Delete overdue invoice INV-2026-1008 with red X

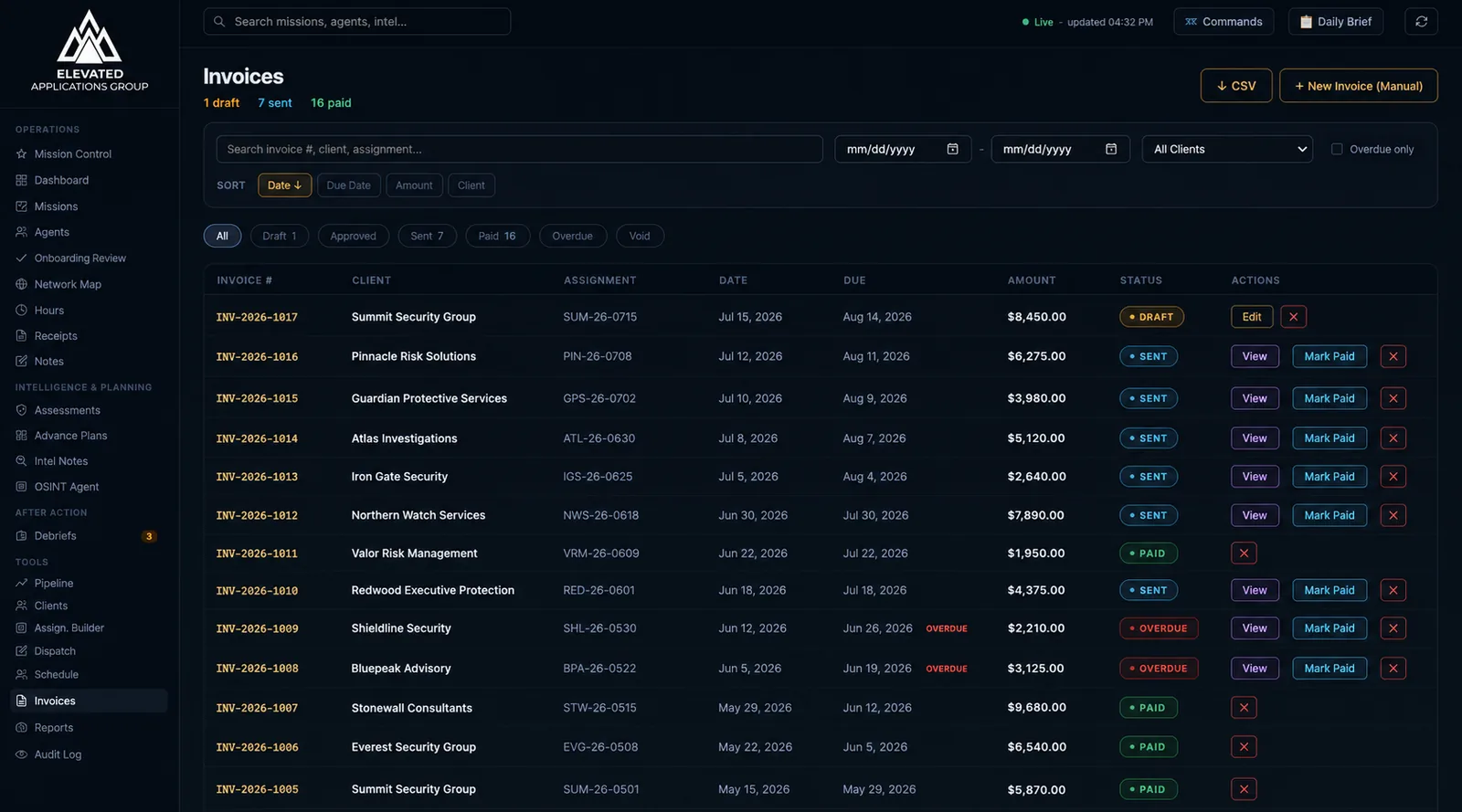[1393, 669]
